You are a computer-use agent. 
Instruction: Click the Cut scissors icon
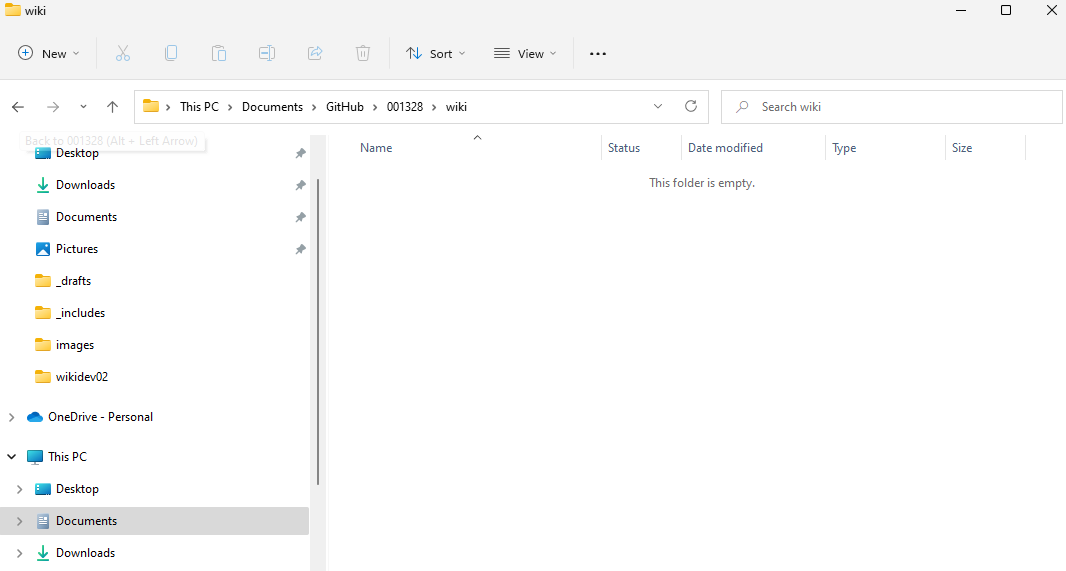point(123,54)
